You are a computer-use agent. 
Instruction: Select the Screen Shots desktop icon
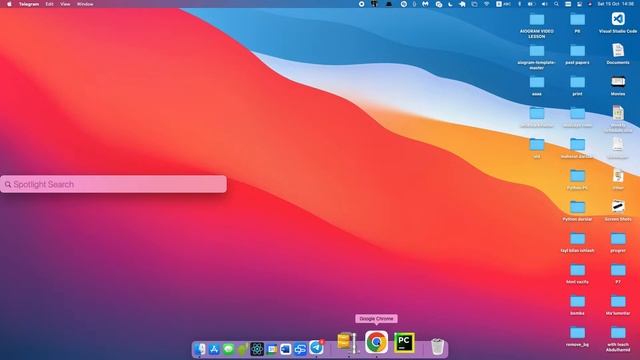tap(618, 211)
